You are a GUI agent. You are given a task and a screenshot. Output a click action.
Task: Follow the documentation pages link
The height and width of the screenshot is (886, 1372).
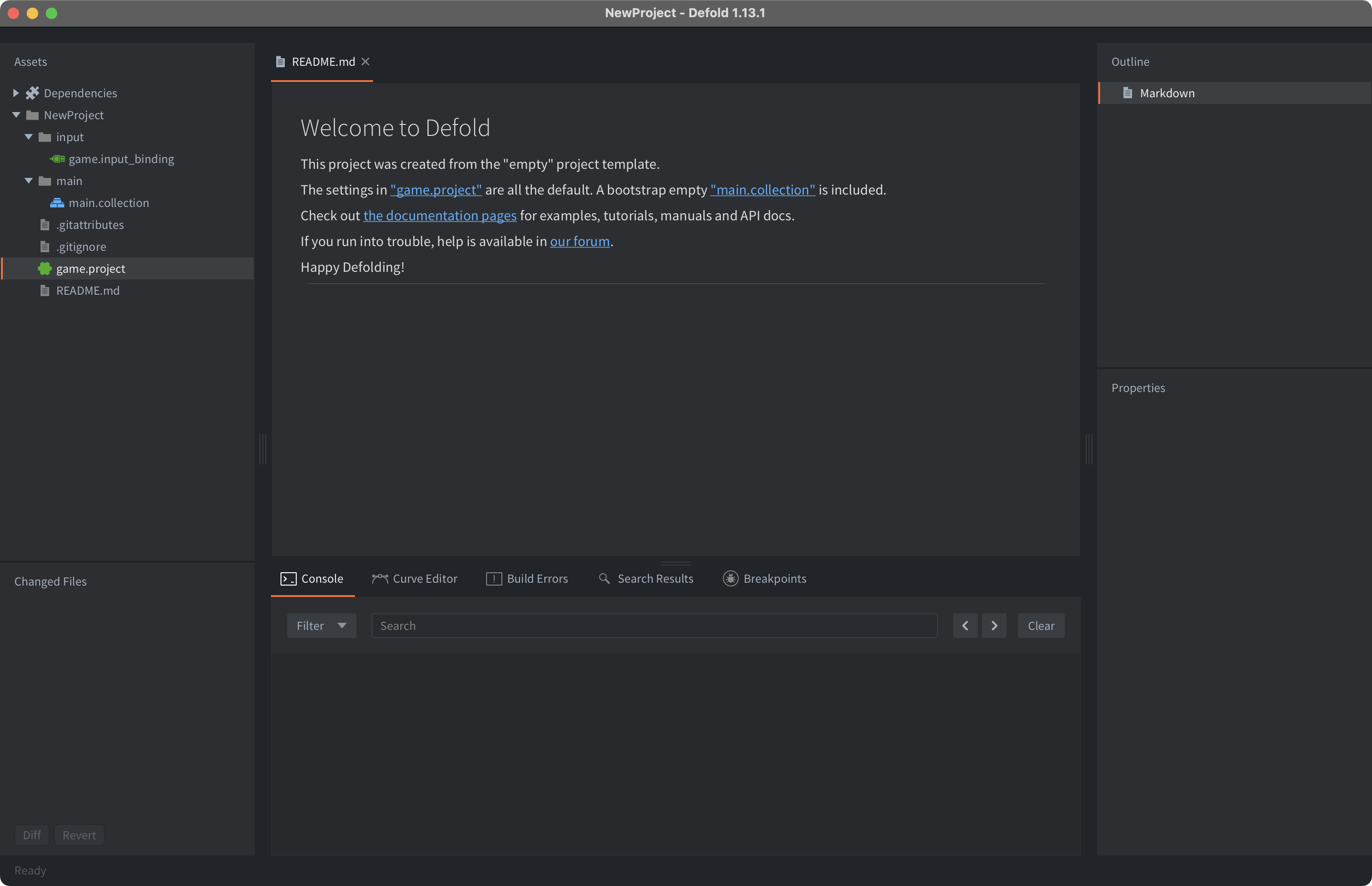(x=440, y=216)
